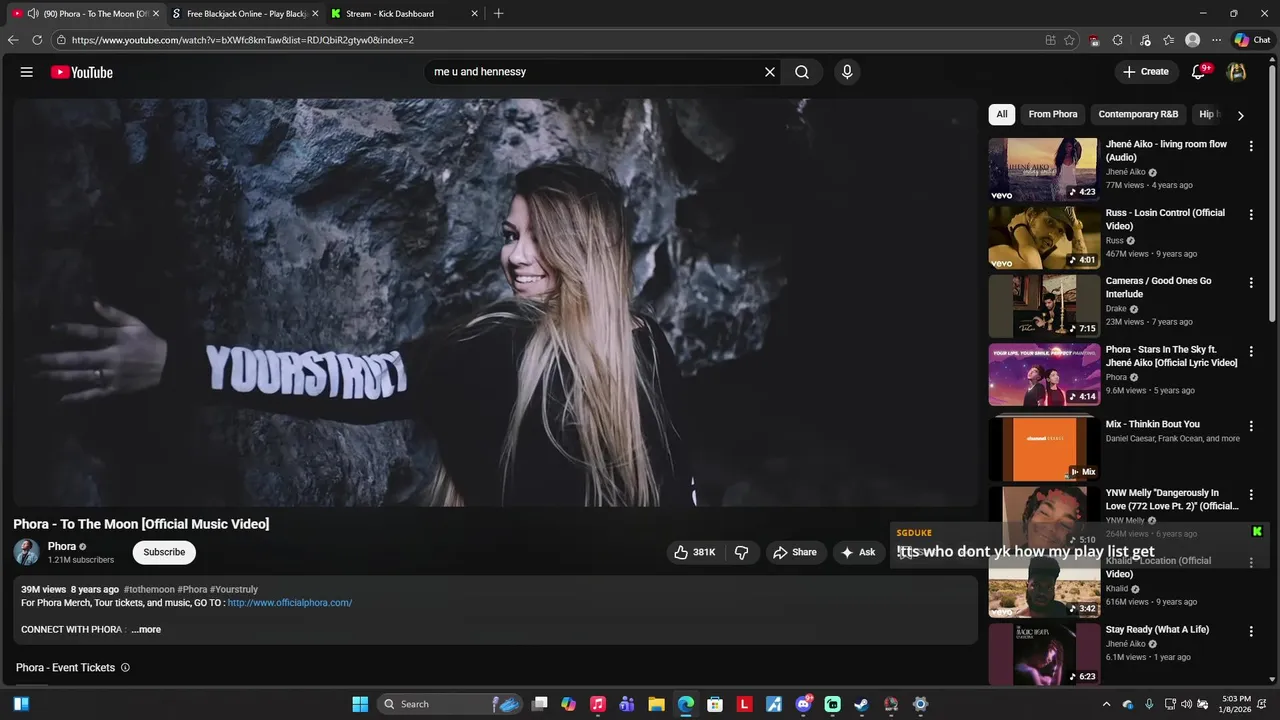The image size is (1280, 720).
Task: Go to YouTube home via the logo
Action: click(x=82, y=72)
